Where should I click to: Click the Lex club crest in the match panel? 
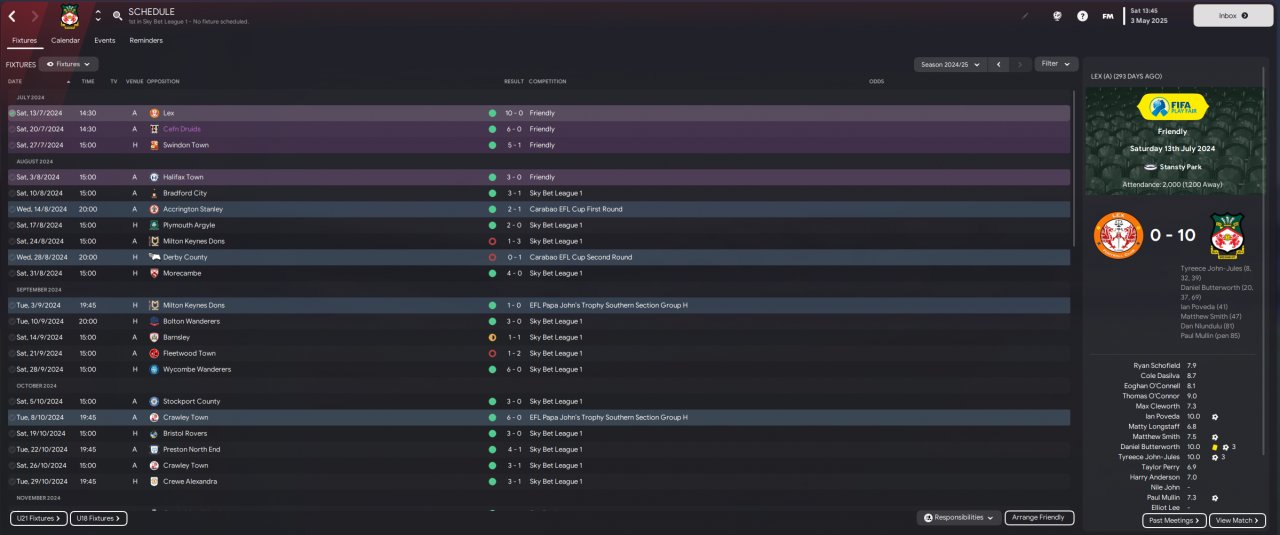pos(1117,235)
